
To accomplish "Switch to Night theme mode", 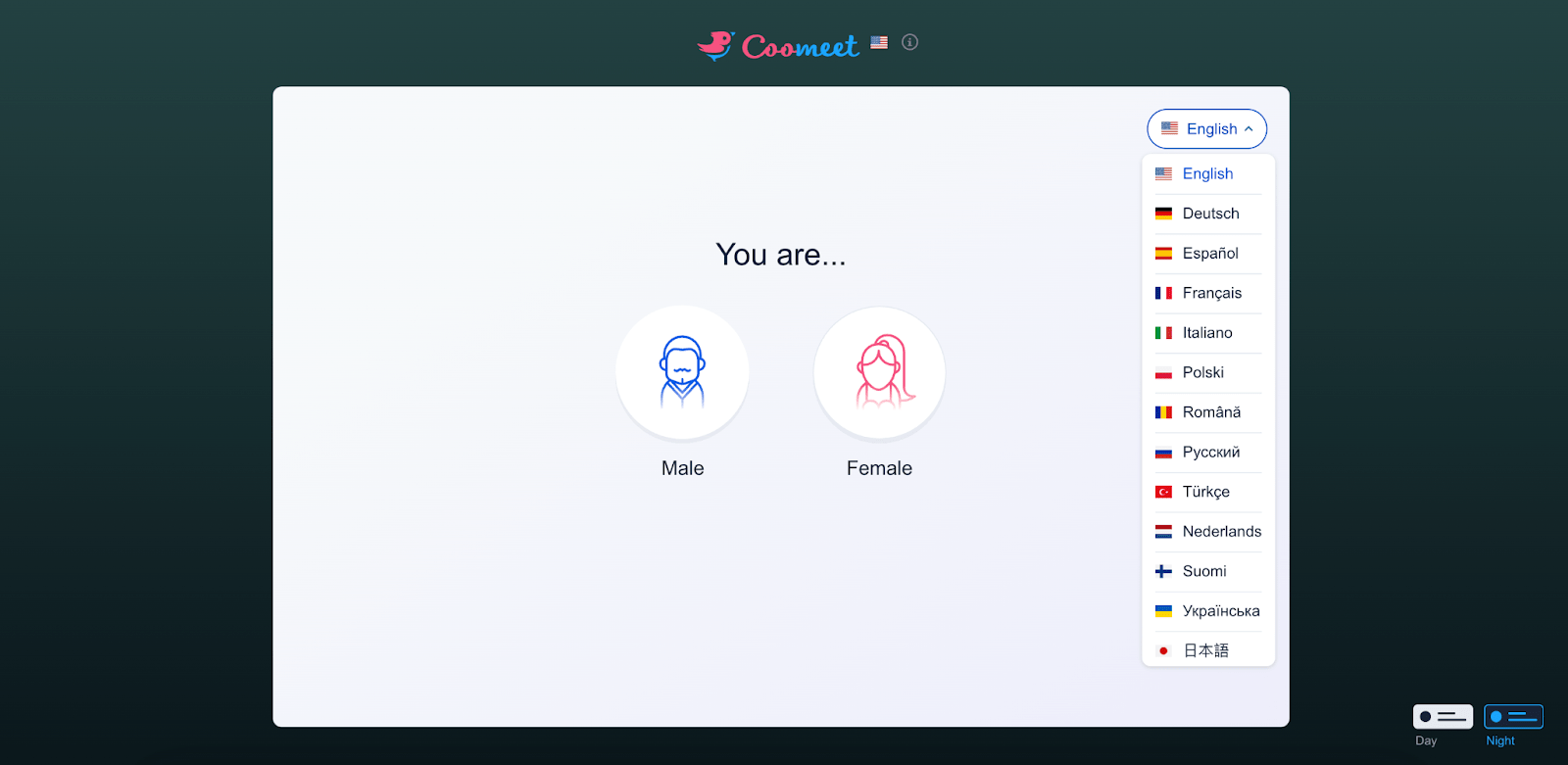I will (x=1512, y=717).
